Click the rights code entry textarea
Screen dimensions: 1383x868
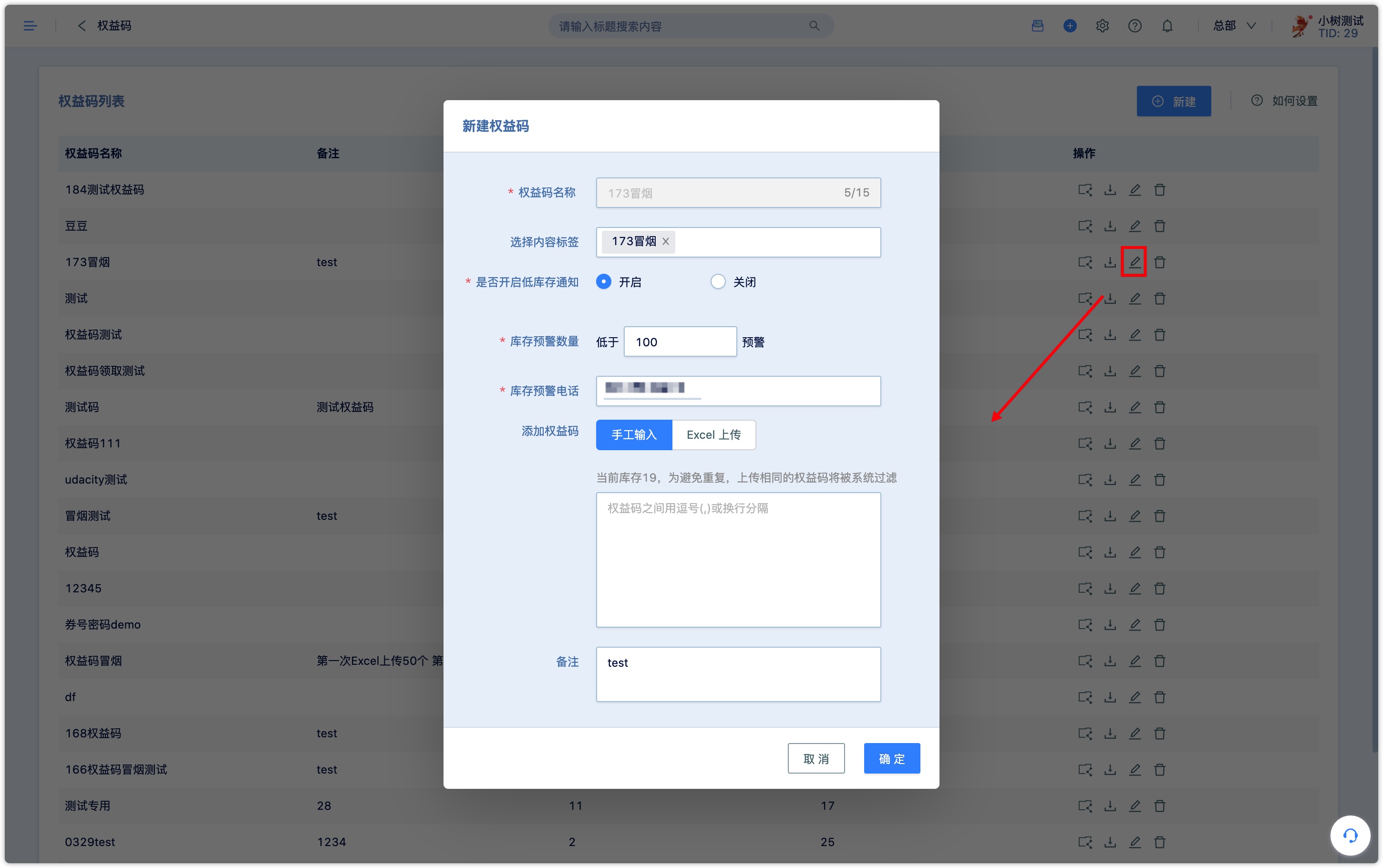pos(738,560)
